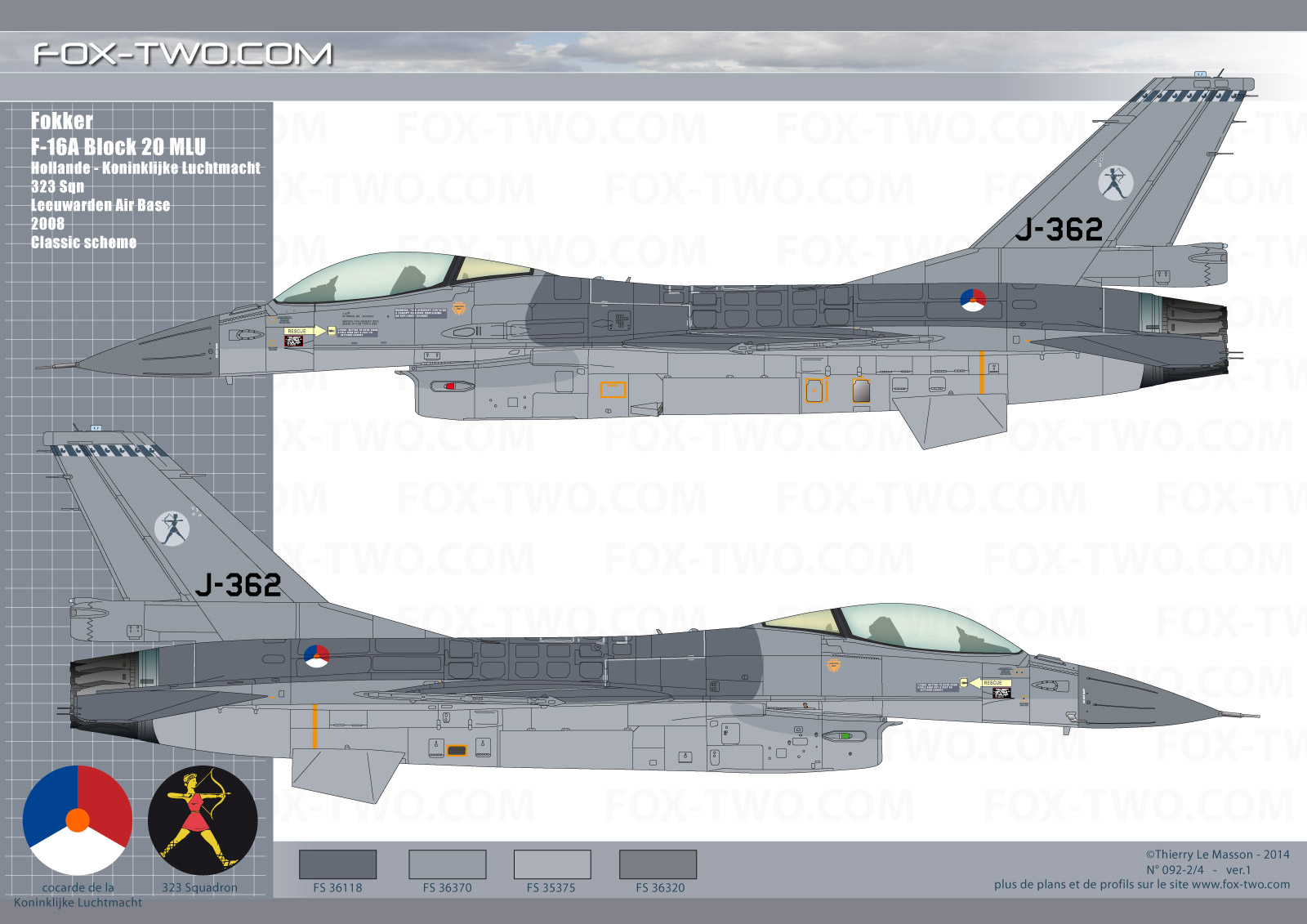
Task: Click the J-362 serial on lower aircraft tail
Action: (x=239, y=585)
